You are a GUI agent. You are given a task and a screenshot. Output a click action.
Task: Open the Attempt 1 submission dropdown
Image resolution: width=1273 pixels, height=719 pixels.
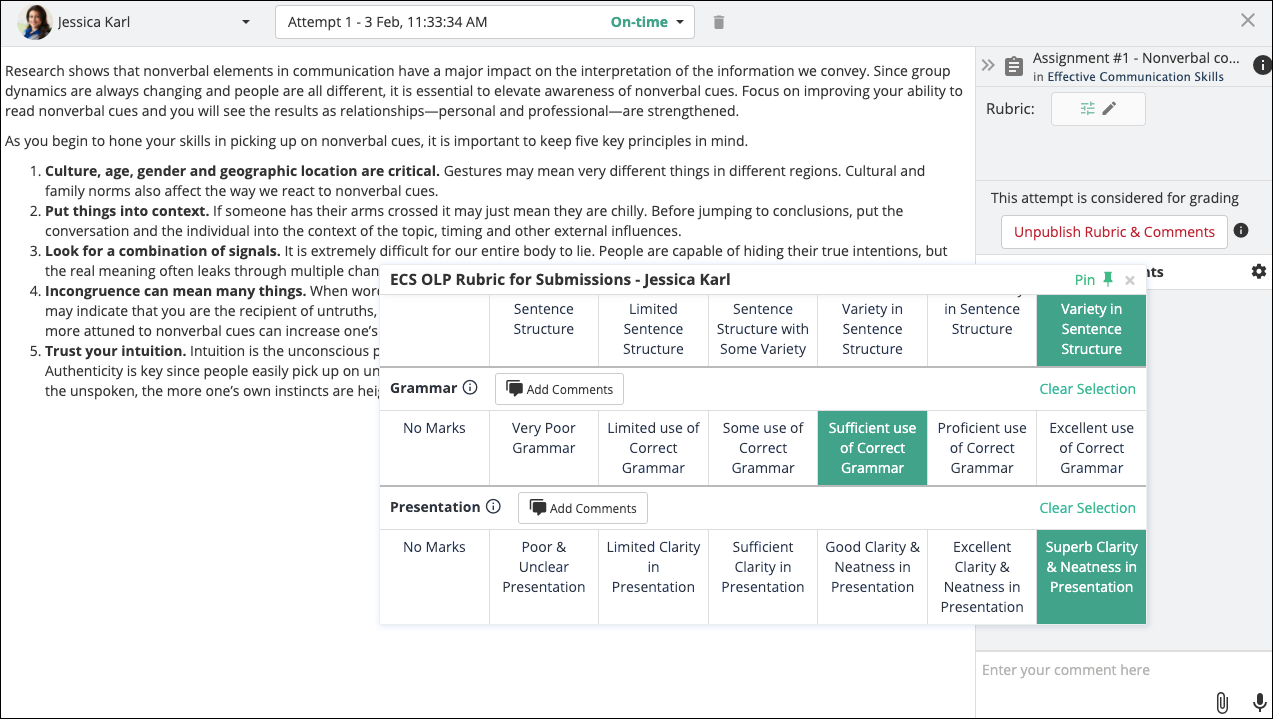(485, 22)
